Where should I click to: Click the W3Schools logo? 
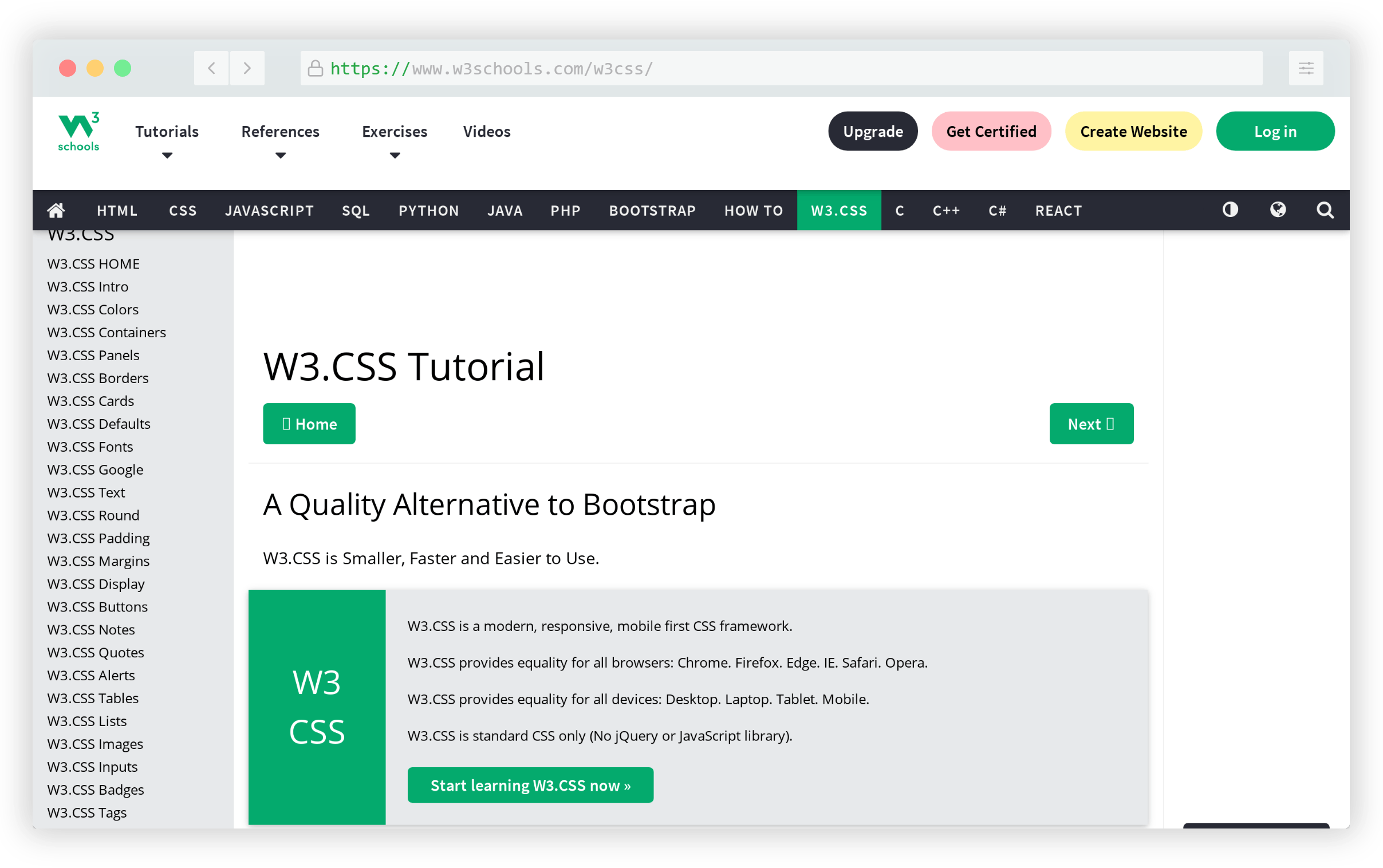tap(78, 131)
